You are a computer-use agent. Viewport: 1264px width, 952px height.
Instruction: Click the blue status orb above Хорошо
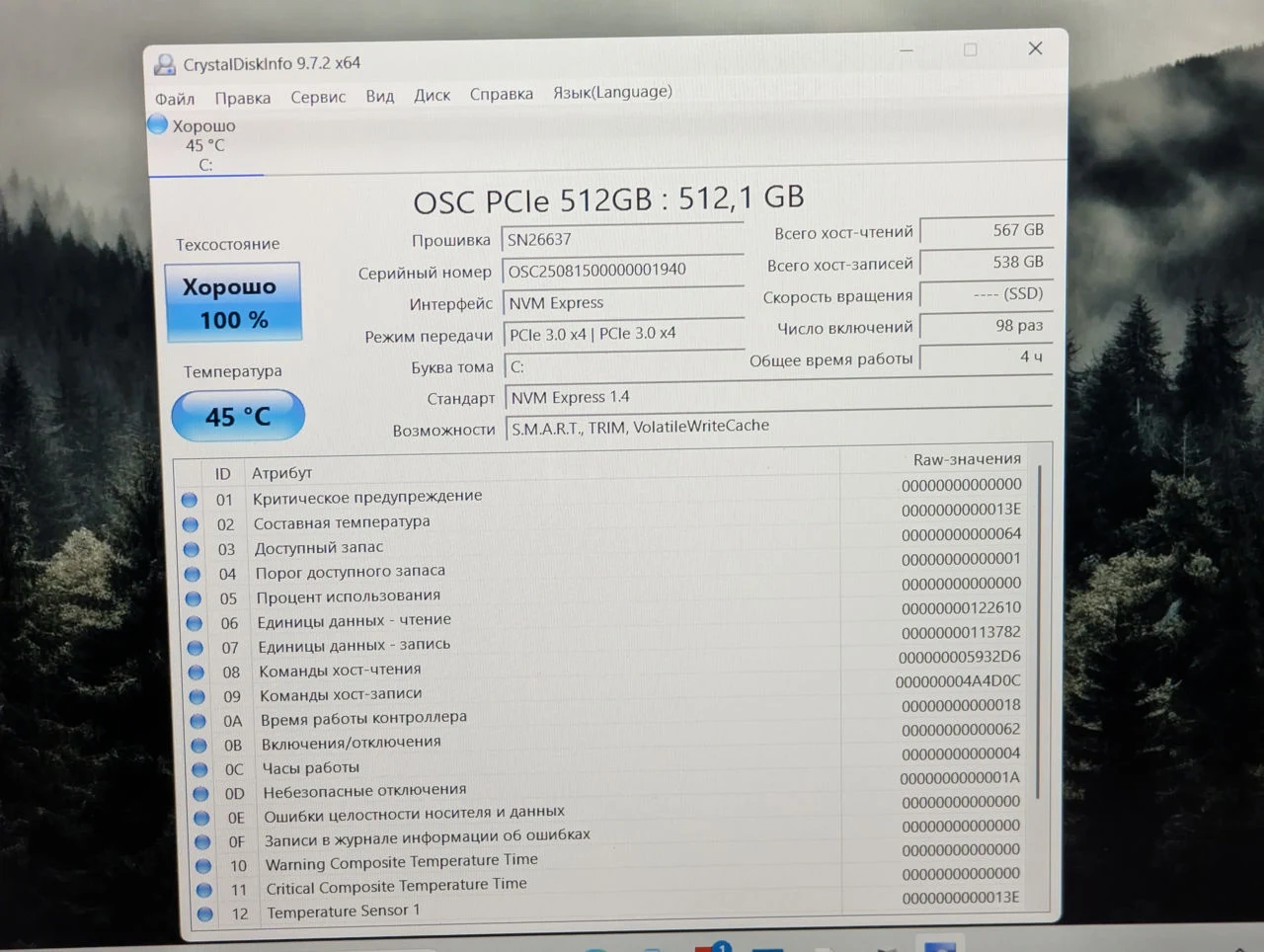click(157, 124)
